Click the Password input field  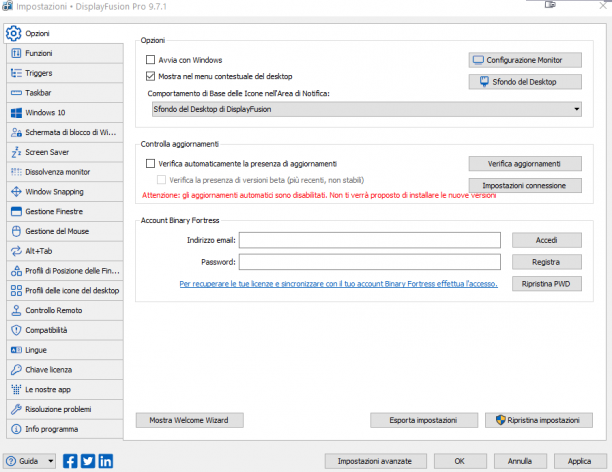point(370,262)
